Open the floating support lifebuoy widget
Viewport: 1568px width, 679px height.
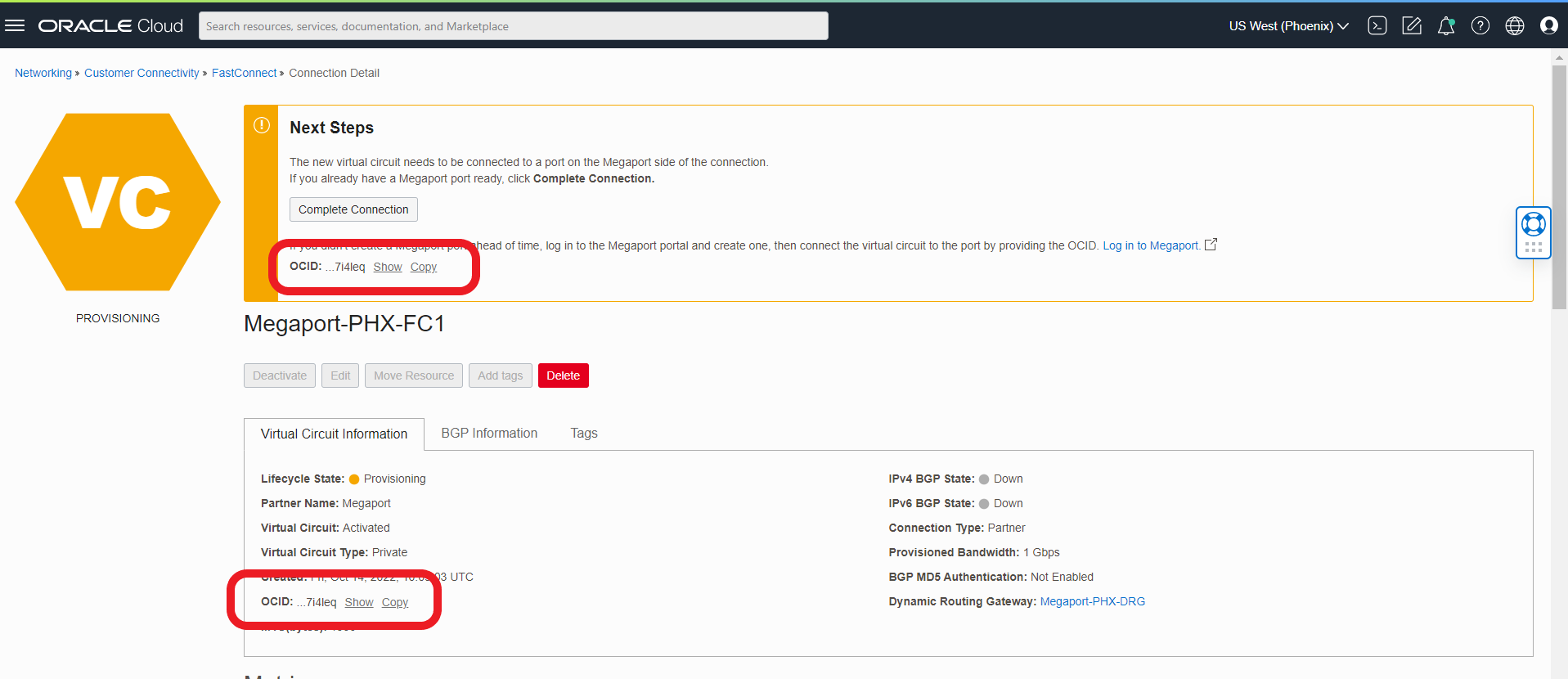coord(1534,232)
